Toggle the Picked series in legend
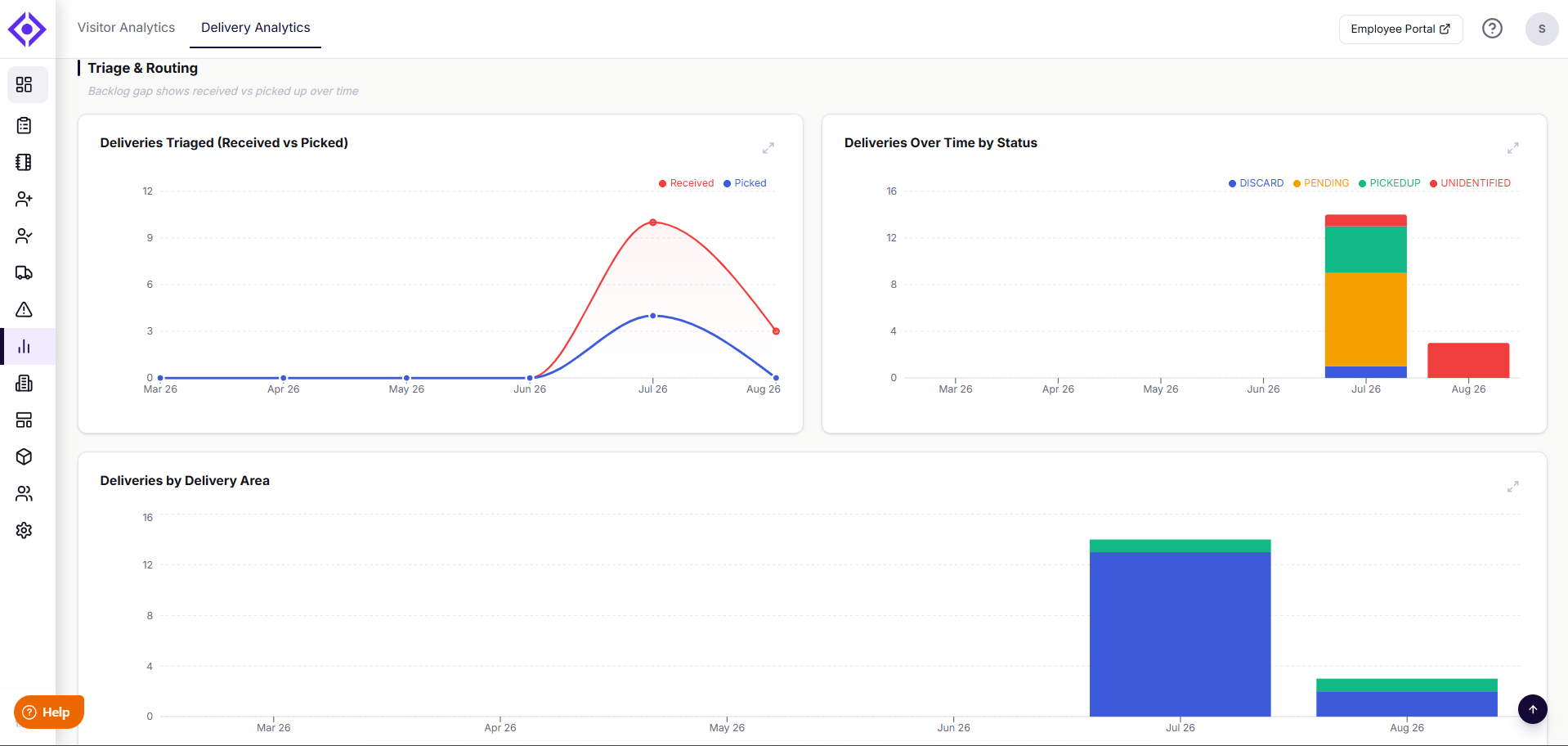The width and height of the screenshot is (1568, 746). tap(745, 183)
